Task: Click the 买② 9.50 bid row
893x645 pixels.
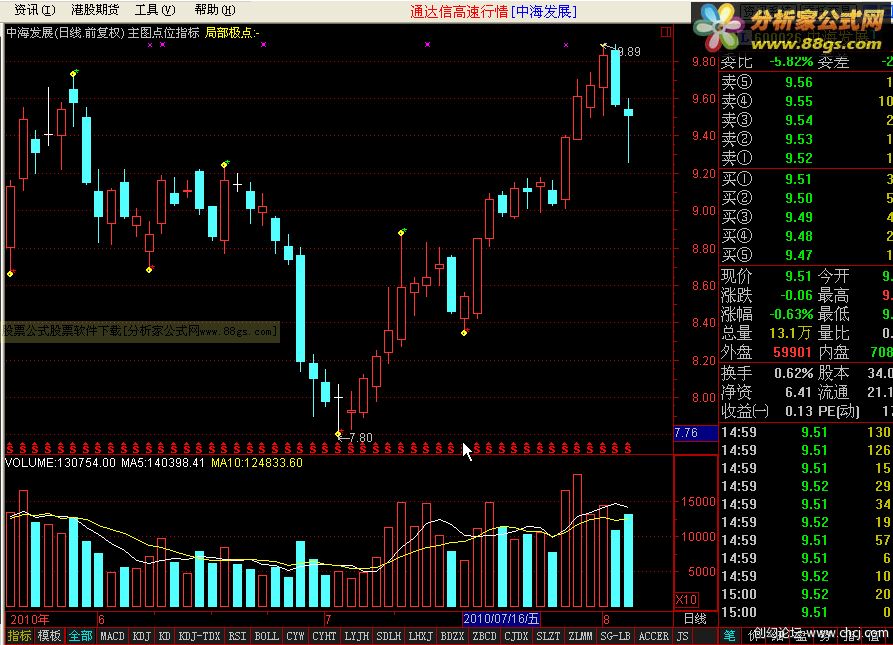Action: point(806,198)
